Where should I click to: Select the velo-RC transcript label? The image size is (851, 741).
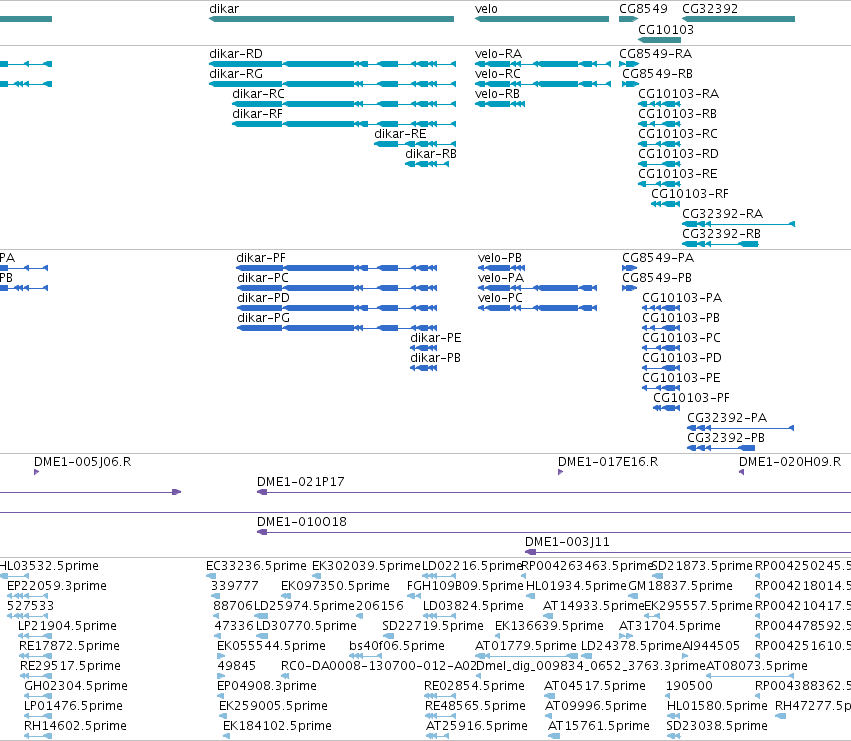pyautogui.click(x=498, y=74)
